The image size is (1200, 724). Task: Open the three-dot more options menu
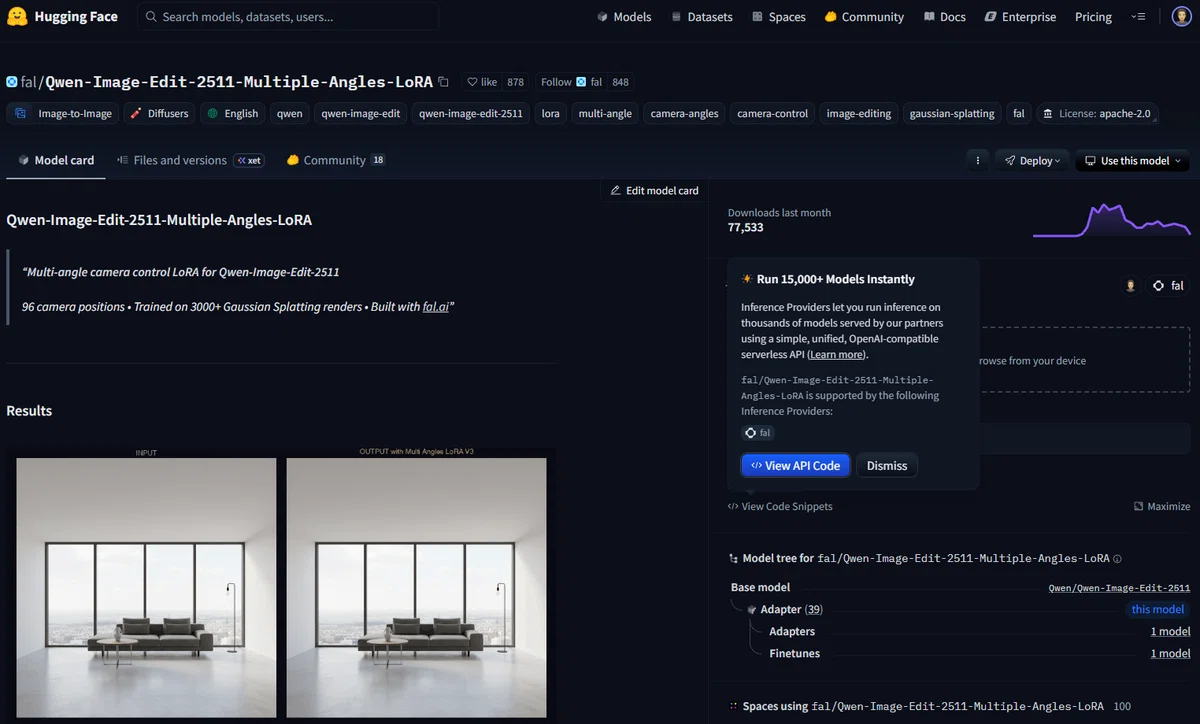(x=978, y=160)
